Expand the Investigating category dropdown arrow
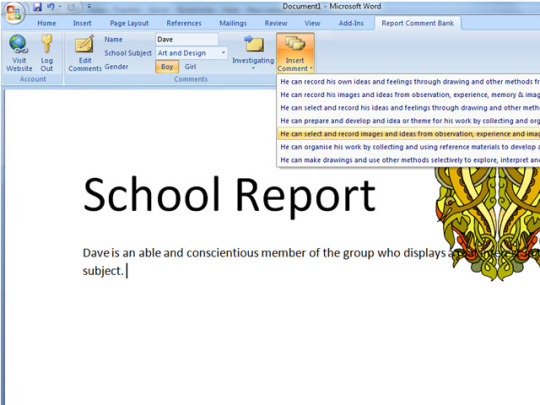The width and height of the screenshot is (540, 405). click(253, 68)
